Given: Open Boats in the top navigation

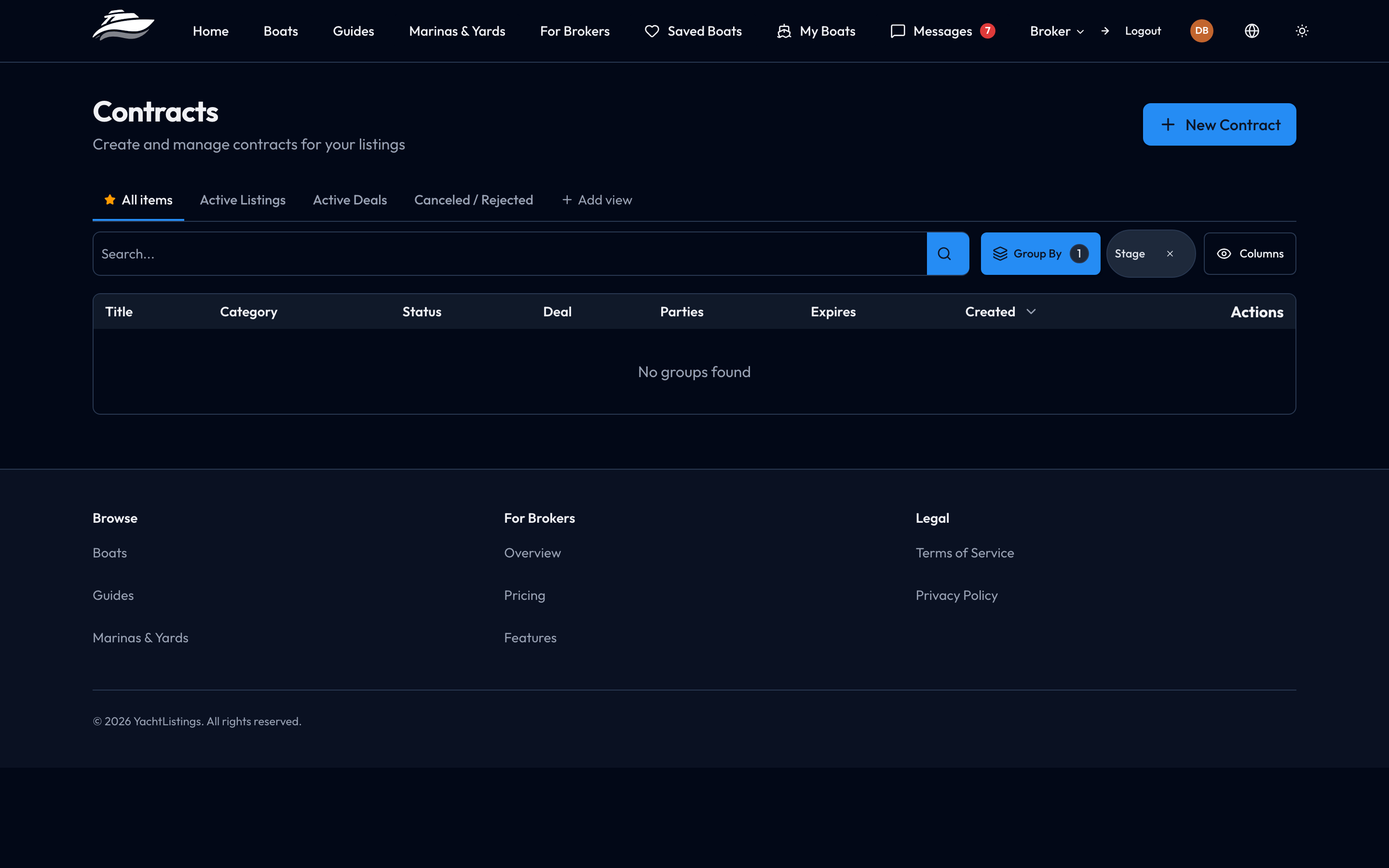Looking at the screenshot, I should click(x=281, y=31).
